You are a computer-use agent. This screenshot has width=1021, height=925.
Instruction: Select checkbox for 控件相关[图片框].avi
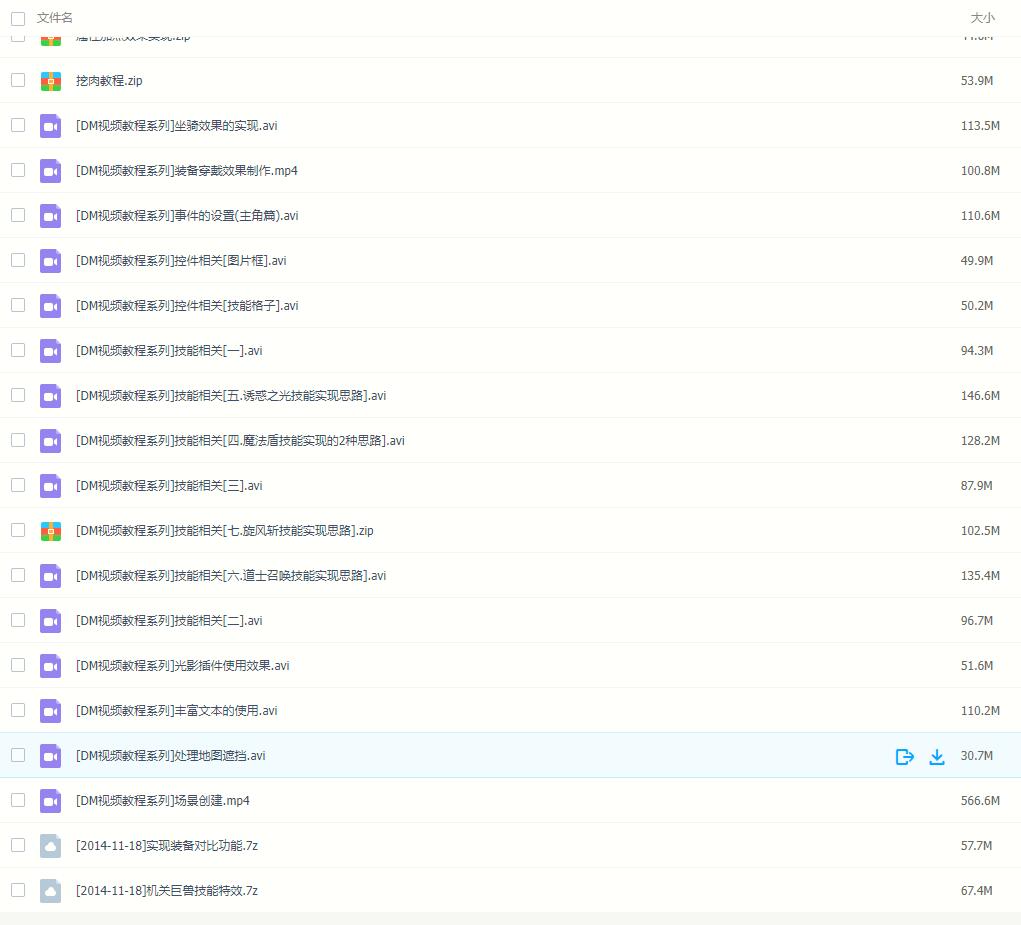[18, 259]
